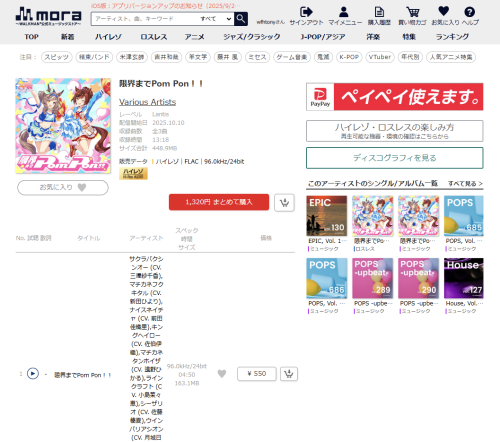Image resolution: width=500 pixels, height=442 pixels.
Task: Open album cover artwork image
Action: 63,126
